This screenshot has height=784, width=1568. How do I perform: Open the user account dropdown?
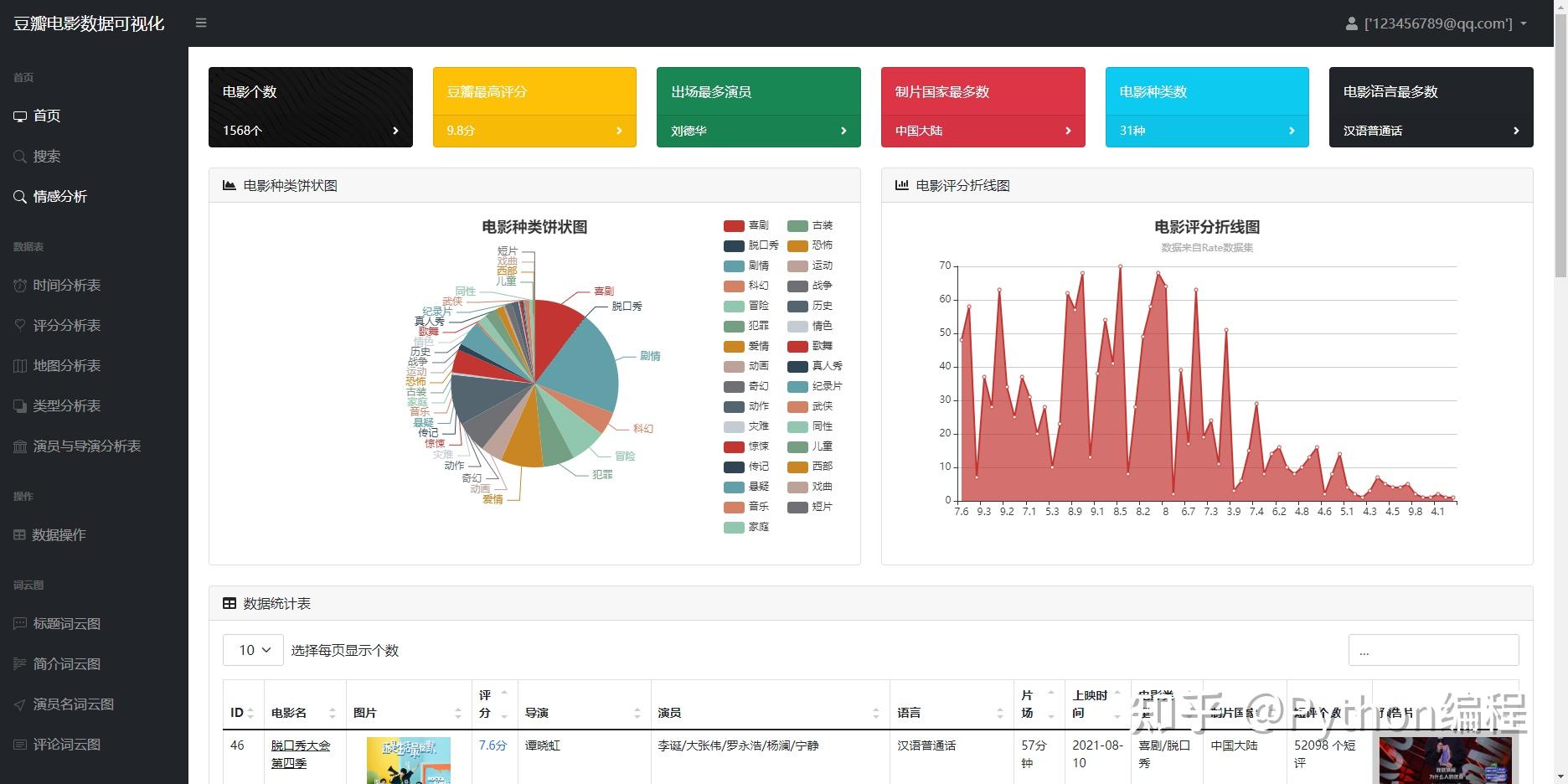pyautogui.click(x=1436, y=23)
